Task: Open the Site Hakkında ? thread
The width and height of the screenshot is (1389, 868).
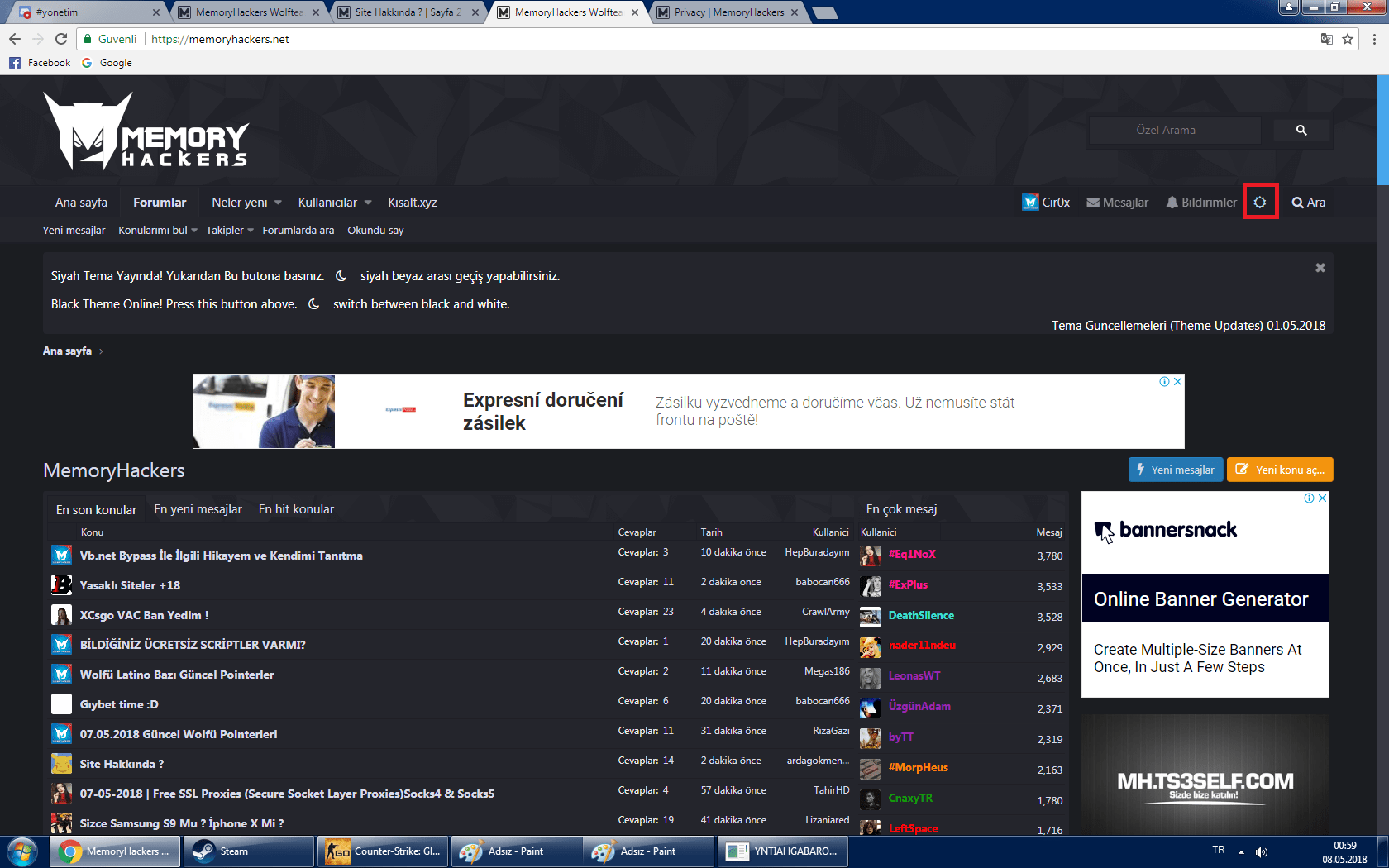Action: coord(122,764)
